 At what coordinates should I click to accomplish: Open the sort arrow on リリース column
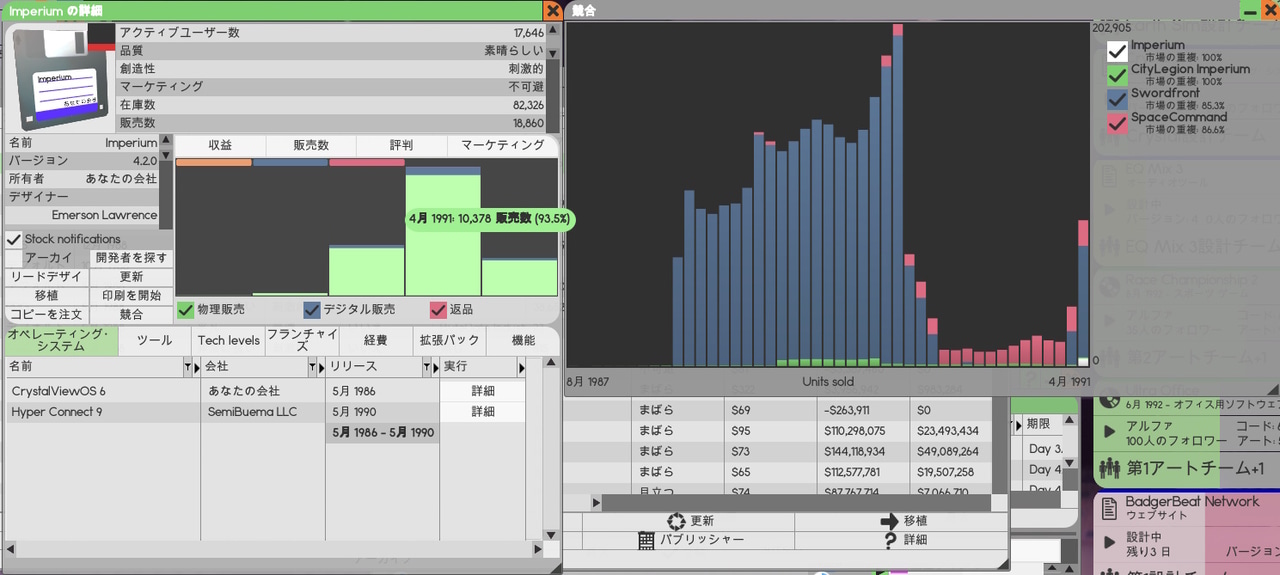(435, 368)
